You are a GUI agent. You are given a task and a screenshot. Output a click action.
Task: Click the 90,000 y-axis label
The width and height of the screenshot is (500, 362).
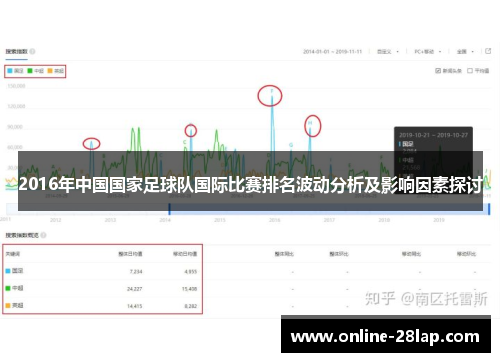click(15, 127)
